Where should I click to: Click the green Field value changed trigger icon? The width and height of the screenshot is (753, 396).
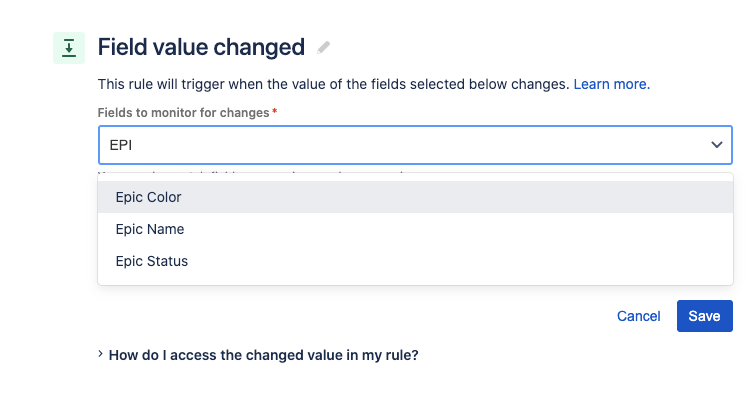tap(69, 48)
